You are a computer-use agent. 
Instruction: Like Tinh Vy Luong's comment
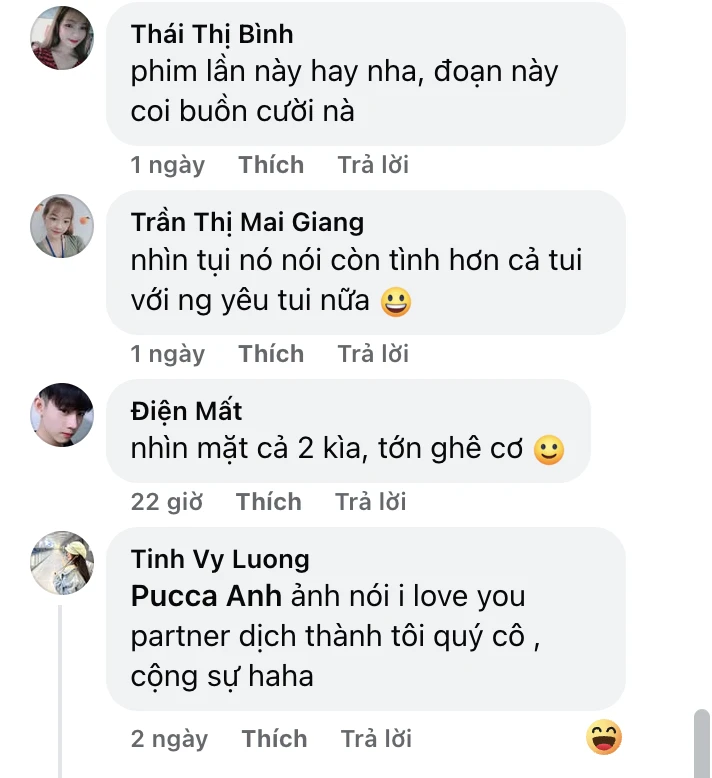pyautogui.click(x=274, y=739)
